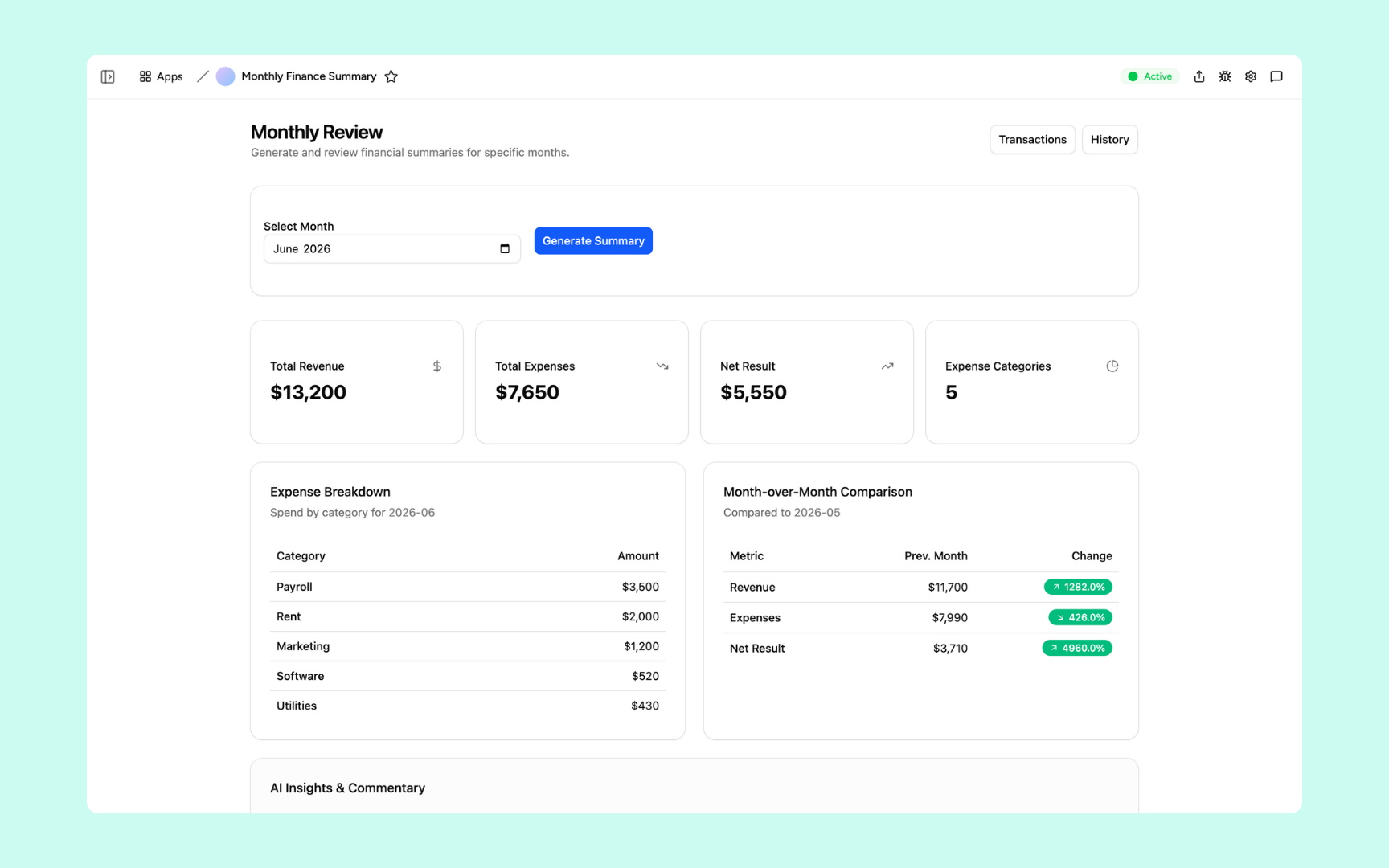Click the Revenue metric row label

click(752, 588)
